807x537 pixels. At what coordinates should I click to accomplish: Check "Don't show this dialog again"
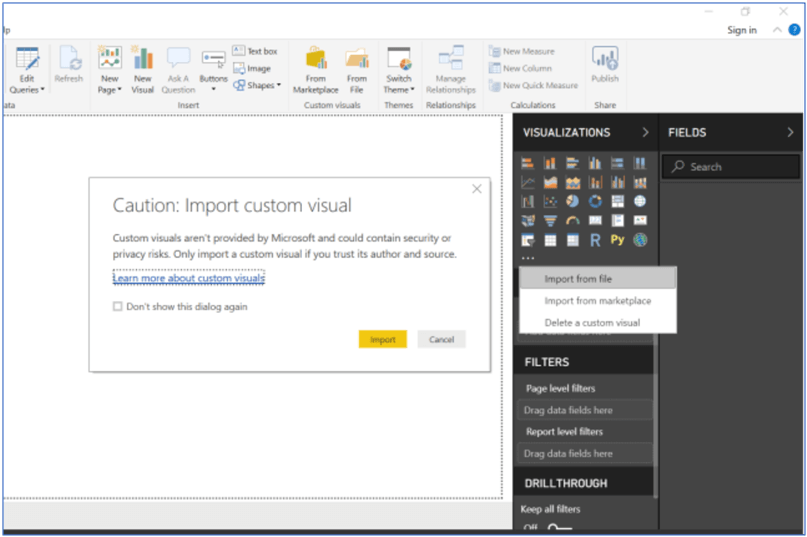click(118, 307)
